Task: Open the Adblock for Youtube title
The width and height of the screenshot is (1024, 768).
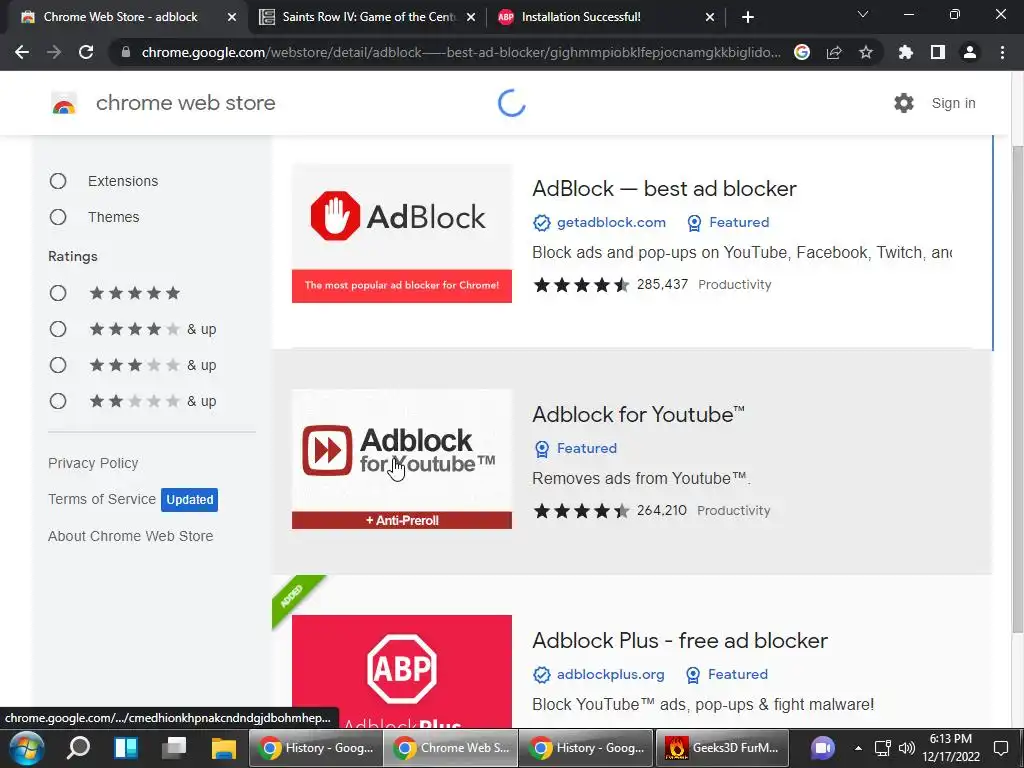Action: [638, 415]
